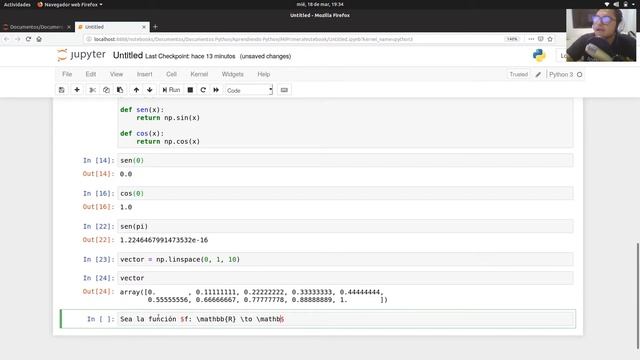This screenshot has width=640, height=360.
Task: Run the selected cell
Action: [x=171, y=90]
